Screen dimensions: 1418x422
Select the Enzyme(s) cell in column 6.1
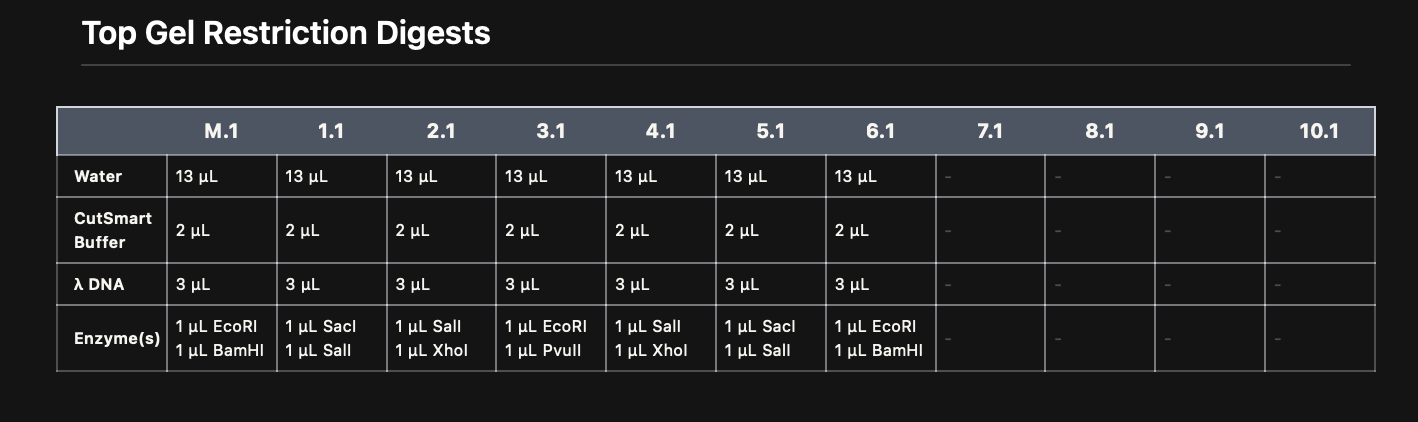880,339
